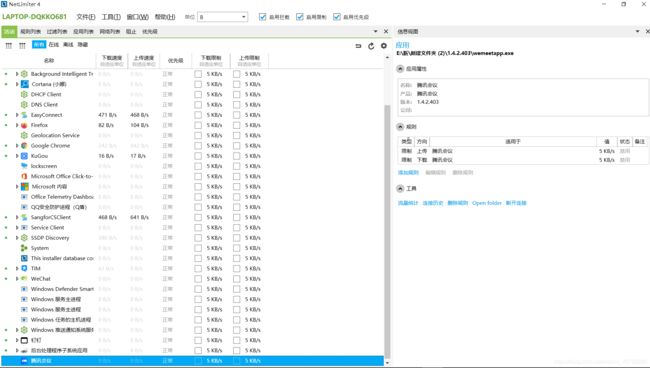This screenshot has width=650, height=368.
Task: Click the Service Client row icon
Action: click(x=24, y=228)
